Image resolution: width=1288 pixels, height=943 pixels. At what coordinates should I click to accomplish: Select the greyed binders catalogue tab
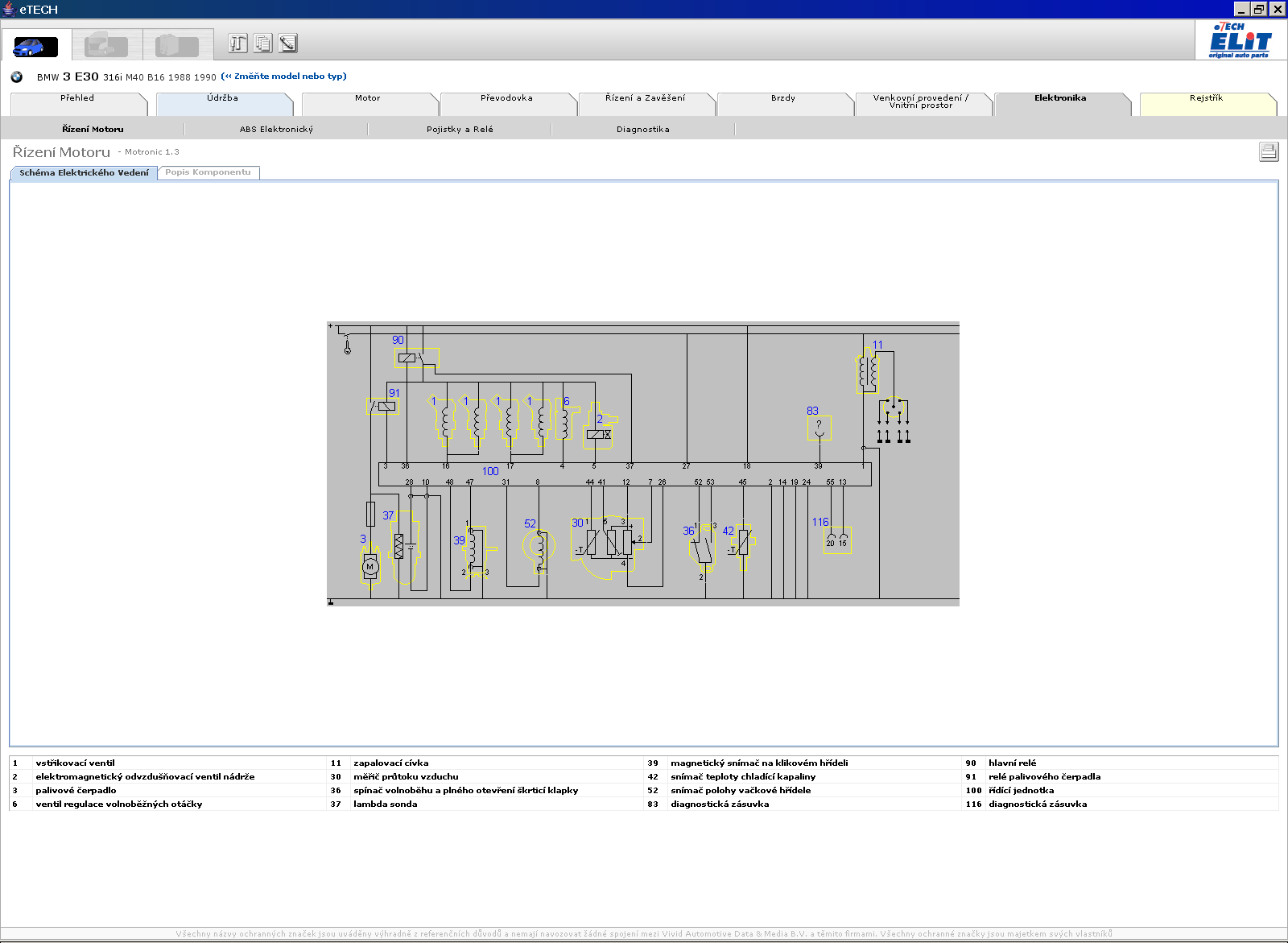[x=178, y=45]
